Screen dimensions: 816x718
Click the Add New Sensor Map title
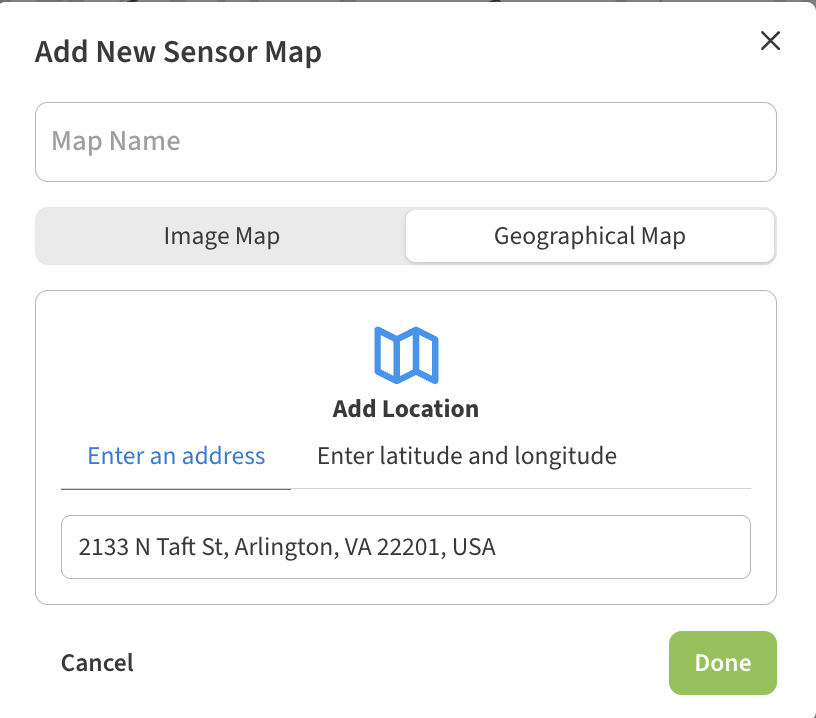[178, 52]
